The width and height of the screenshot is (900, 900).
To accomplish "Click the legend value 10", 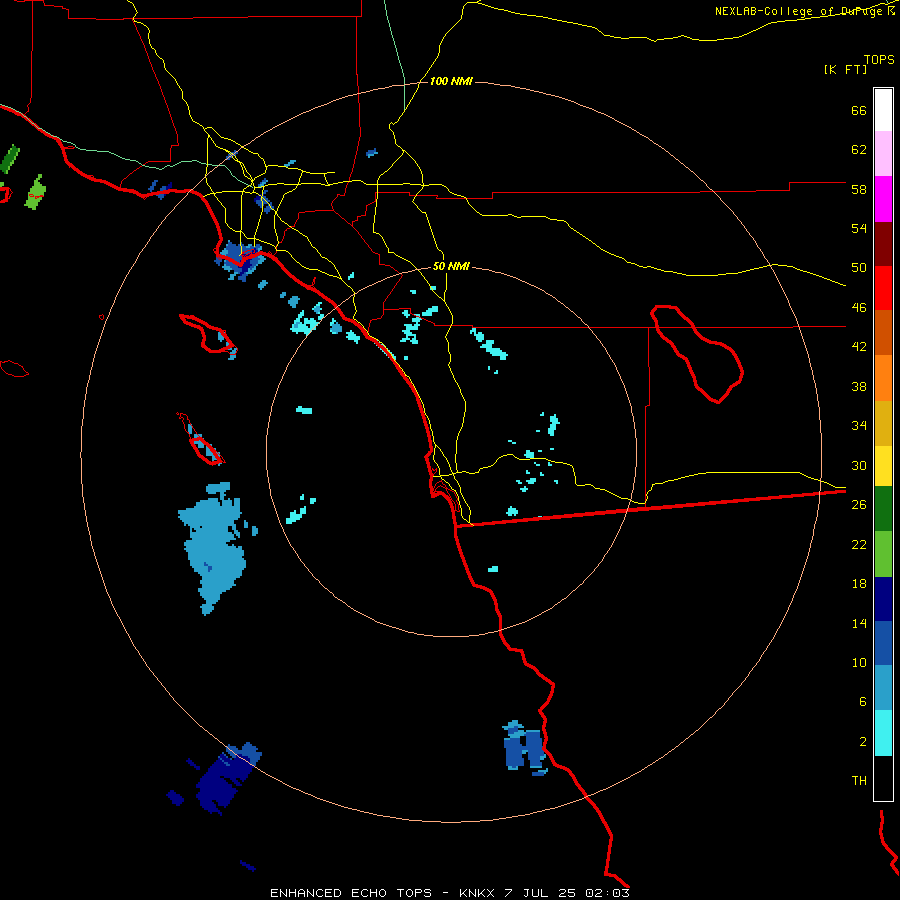I will [859, 662].
